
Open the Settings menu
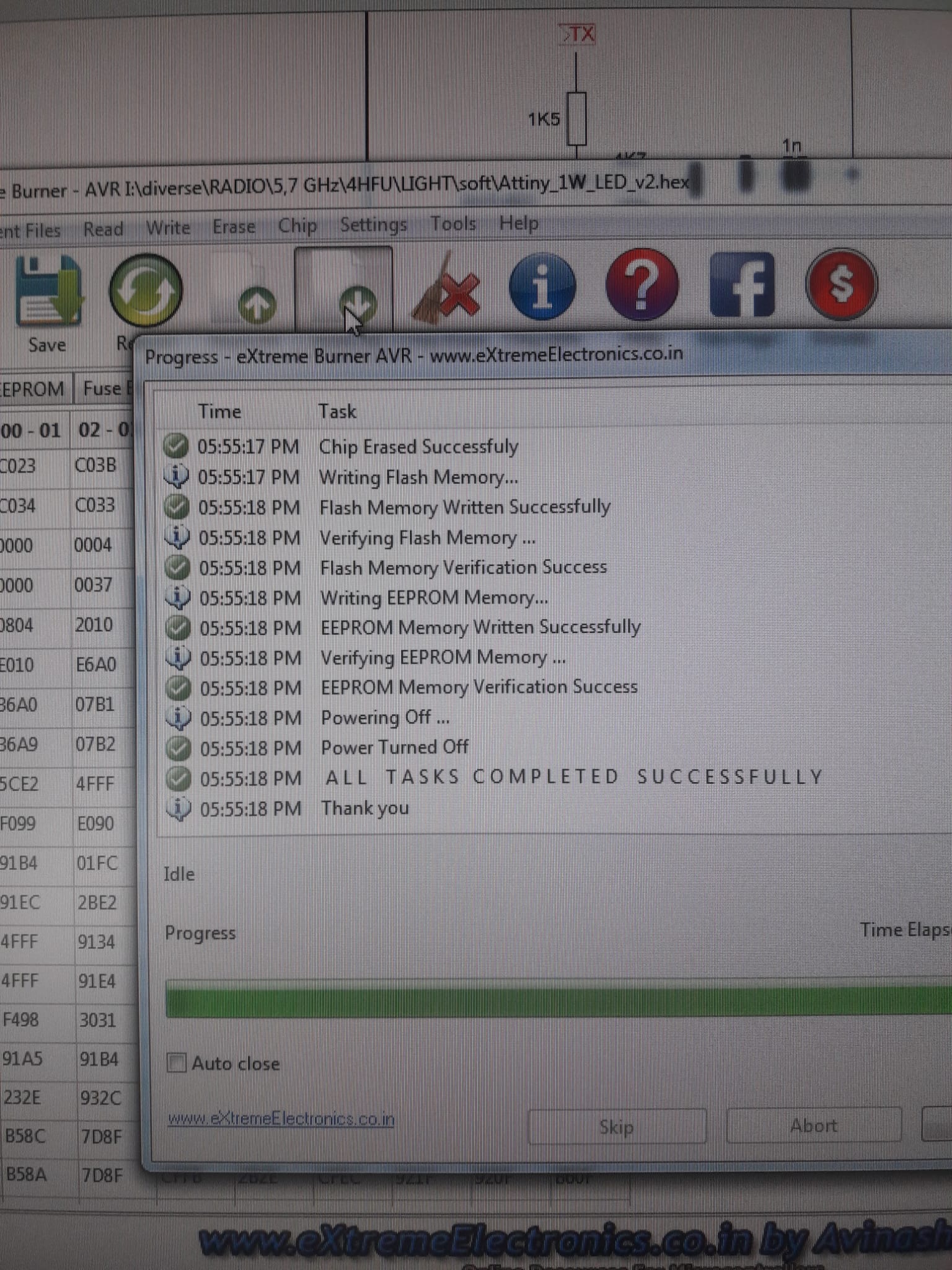(373, 224)
